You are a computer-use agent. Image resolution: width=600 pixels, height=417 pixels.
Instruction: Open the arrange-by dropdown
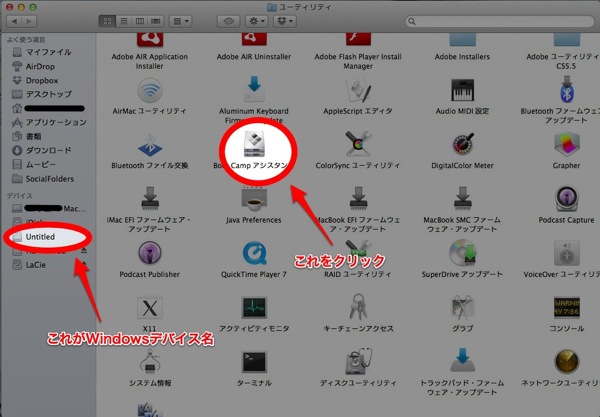(x=181, y=21)
